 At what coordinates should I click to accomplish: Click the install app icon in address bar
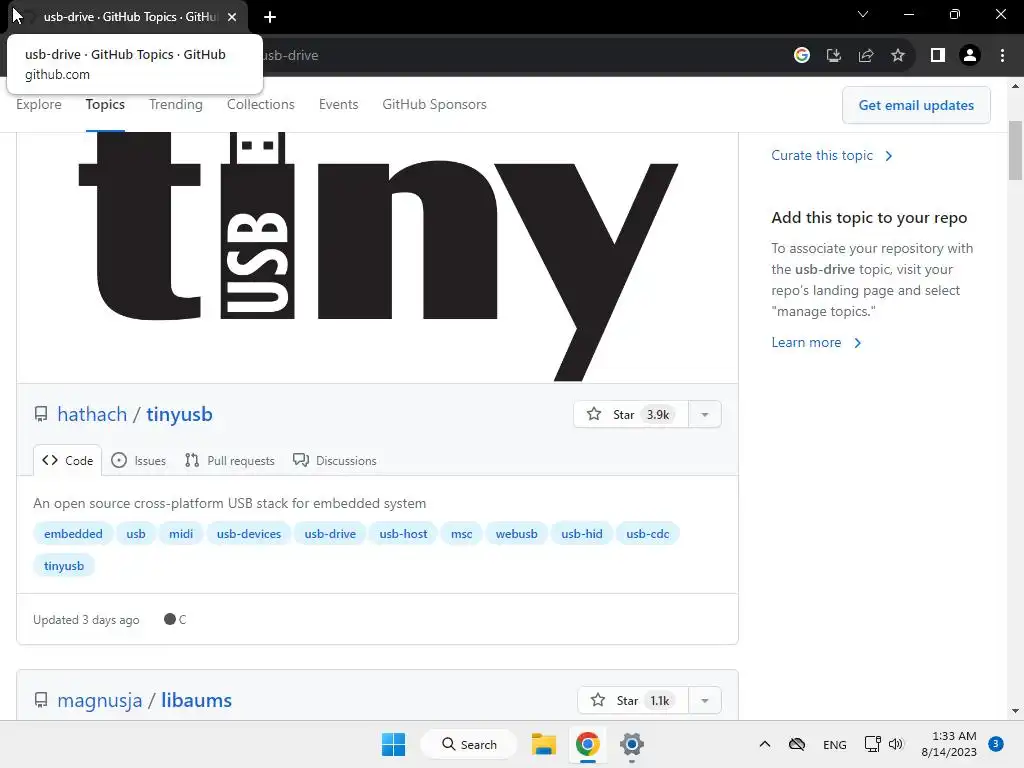pyautogui.click(x=834, y=56)
